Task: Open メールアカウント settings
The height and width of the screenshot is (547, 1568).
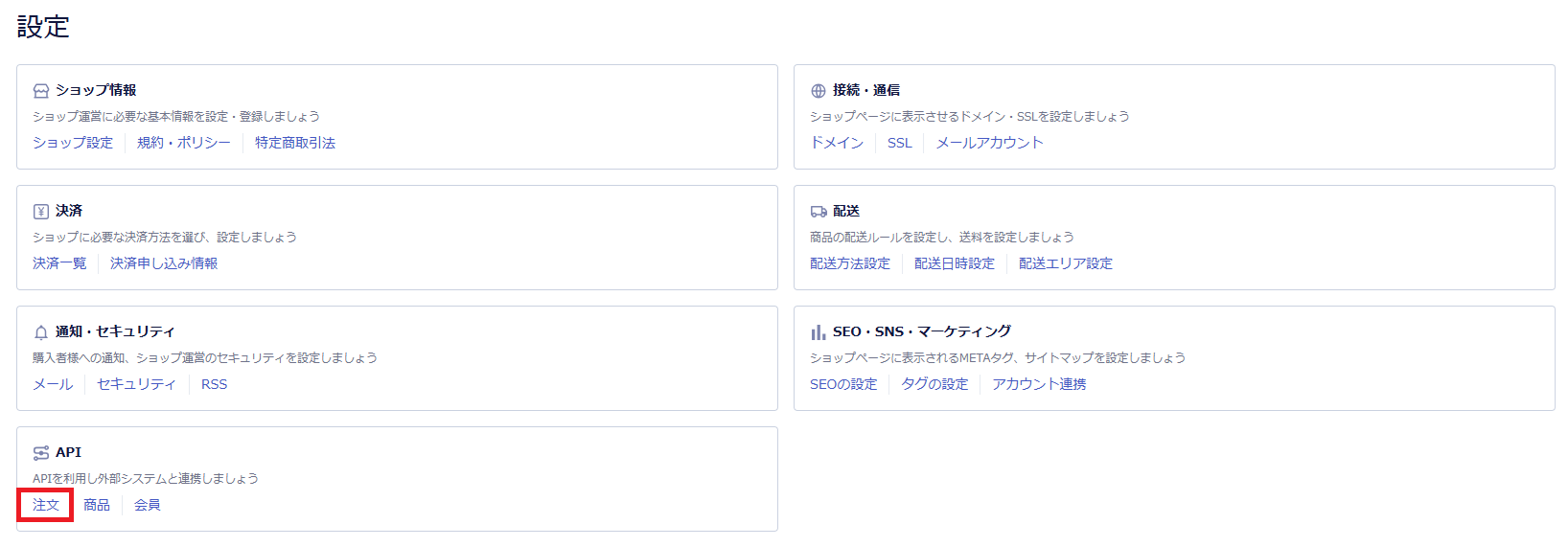Action: click(989, 143)
